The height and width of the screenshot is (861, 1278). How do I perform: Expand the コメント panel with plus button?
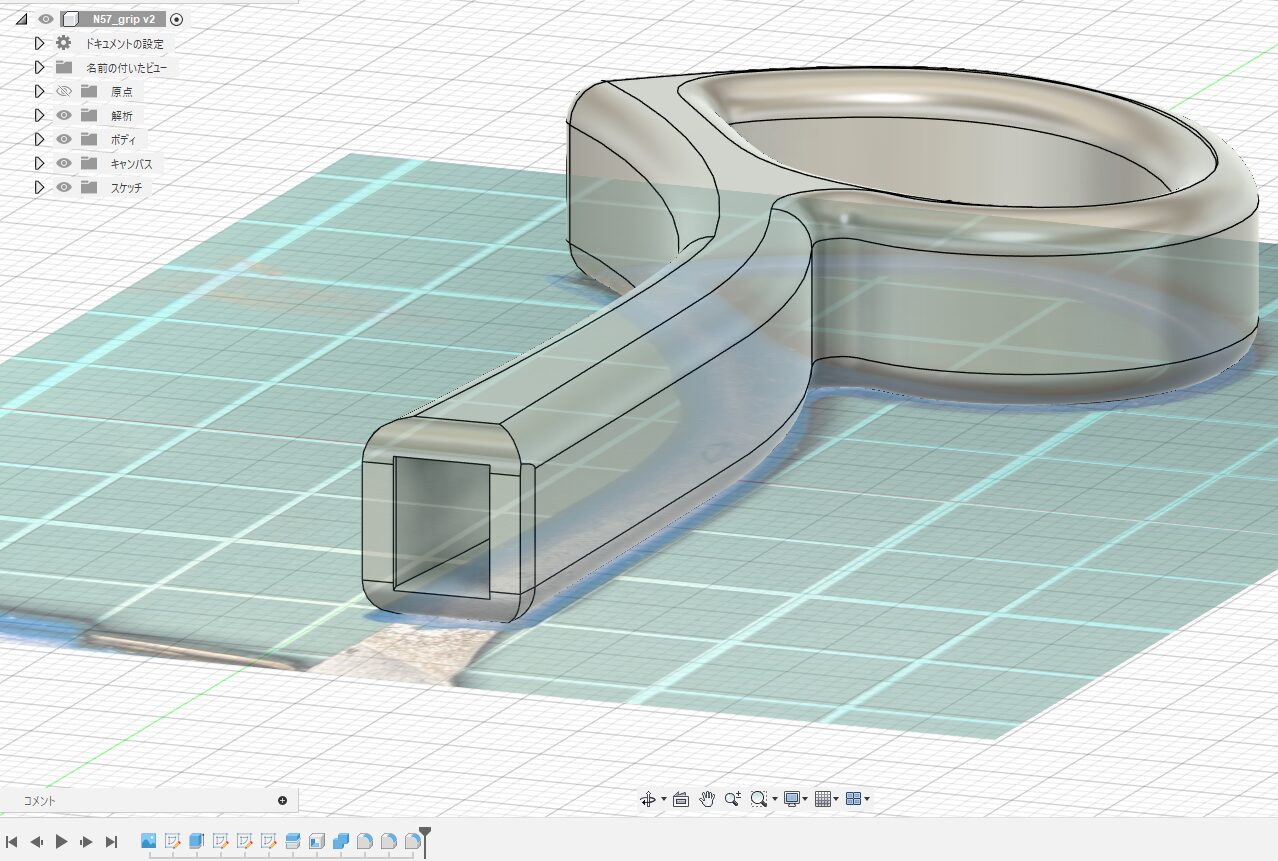(x=282, y=800)
